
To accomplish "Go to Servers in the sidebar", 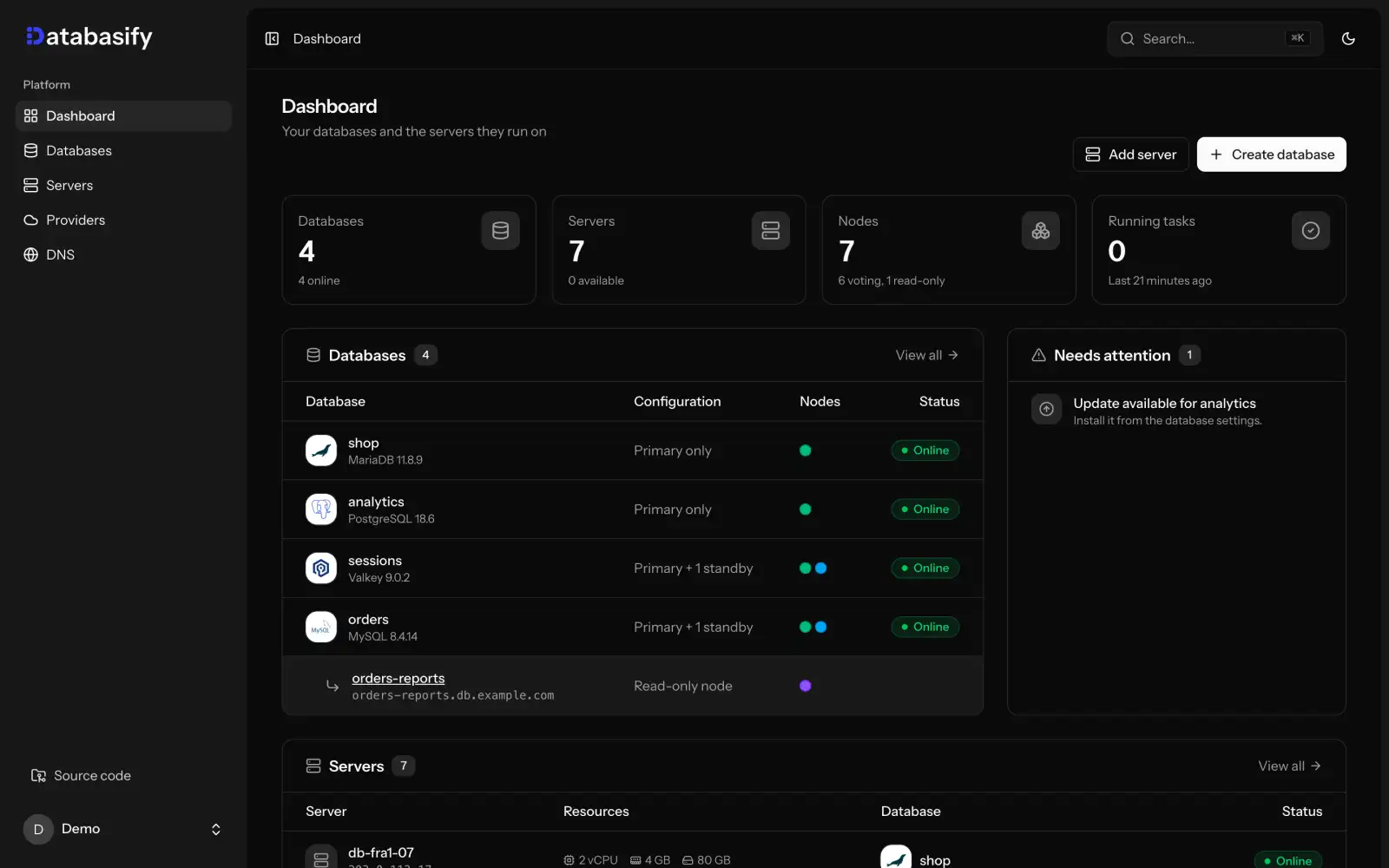I will pyautogui.click(x=123, y=185).
